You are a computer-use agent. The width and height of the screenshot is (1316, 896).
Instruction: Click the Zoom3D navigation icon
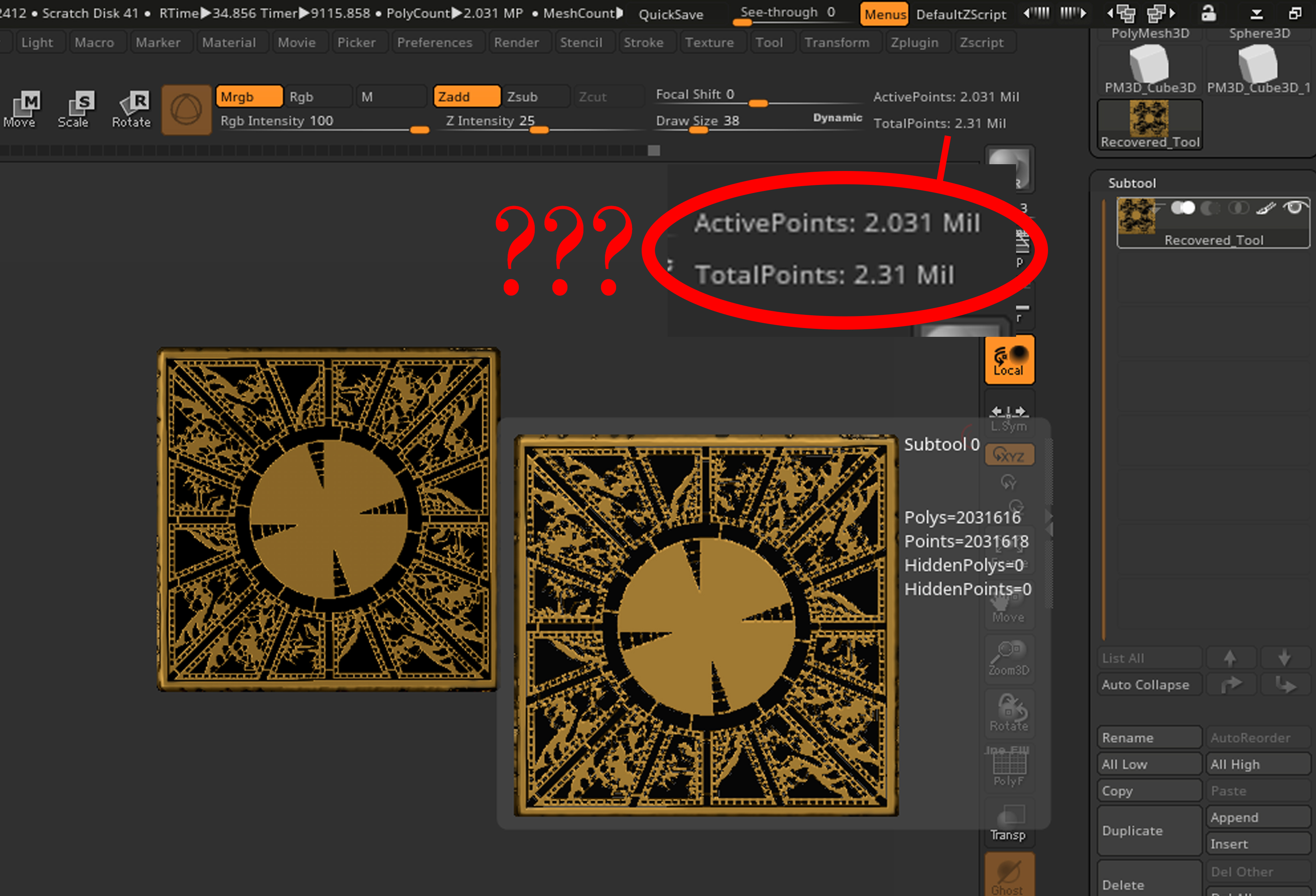(1009, 658)
